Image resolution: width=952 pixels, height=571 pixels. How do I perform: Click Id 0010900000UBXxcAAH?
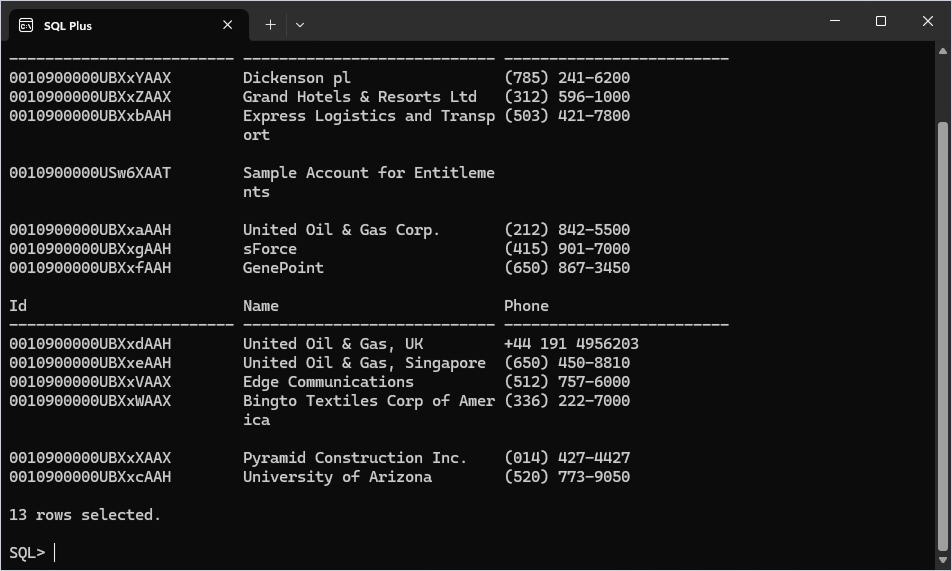point(90,476)
